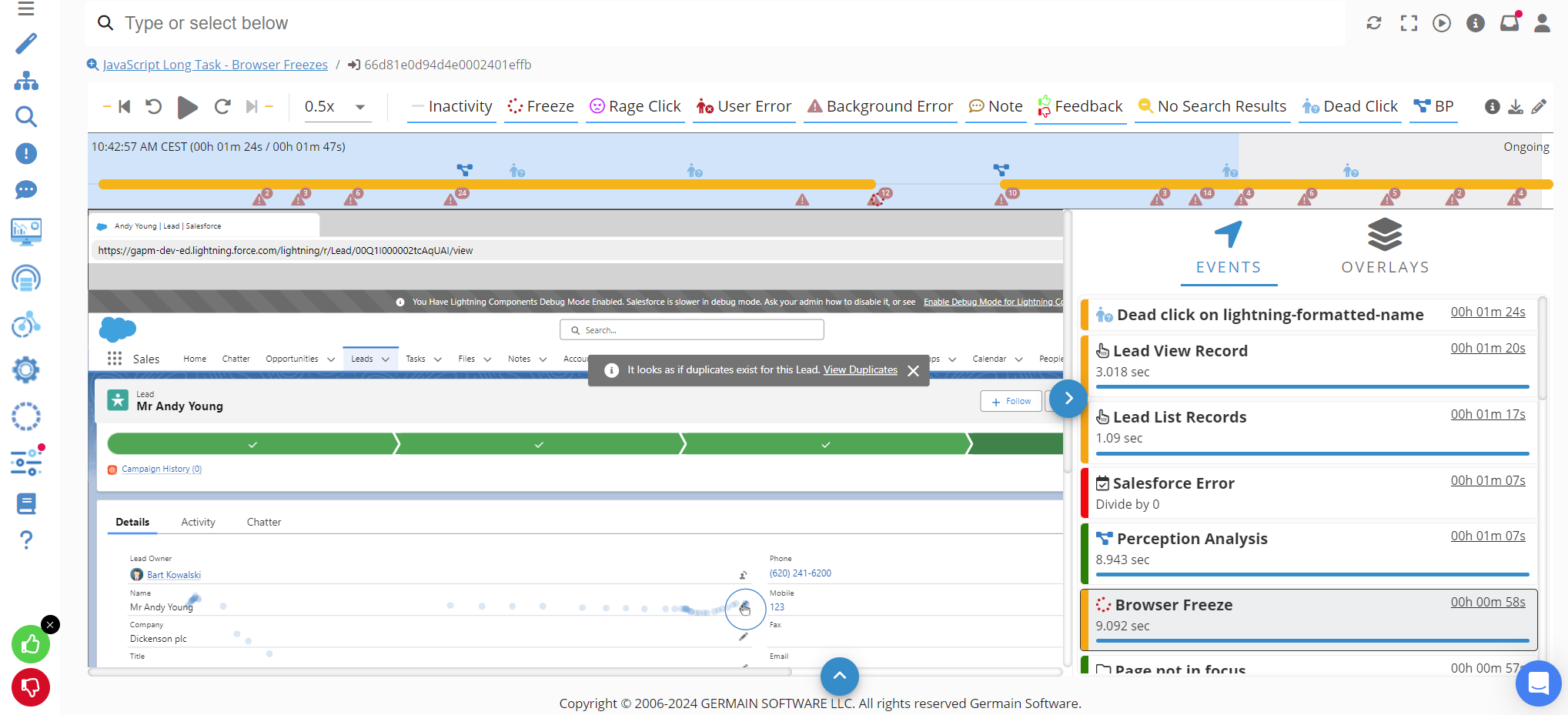Click the View Duplicates link
The width and height of the screenshot is (1568, 715).
(x=860, y=369)
